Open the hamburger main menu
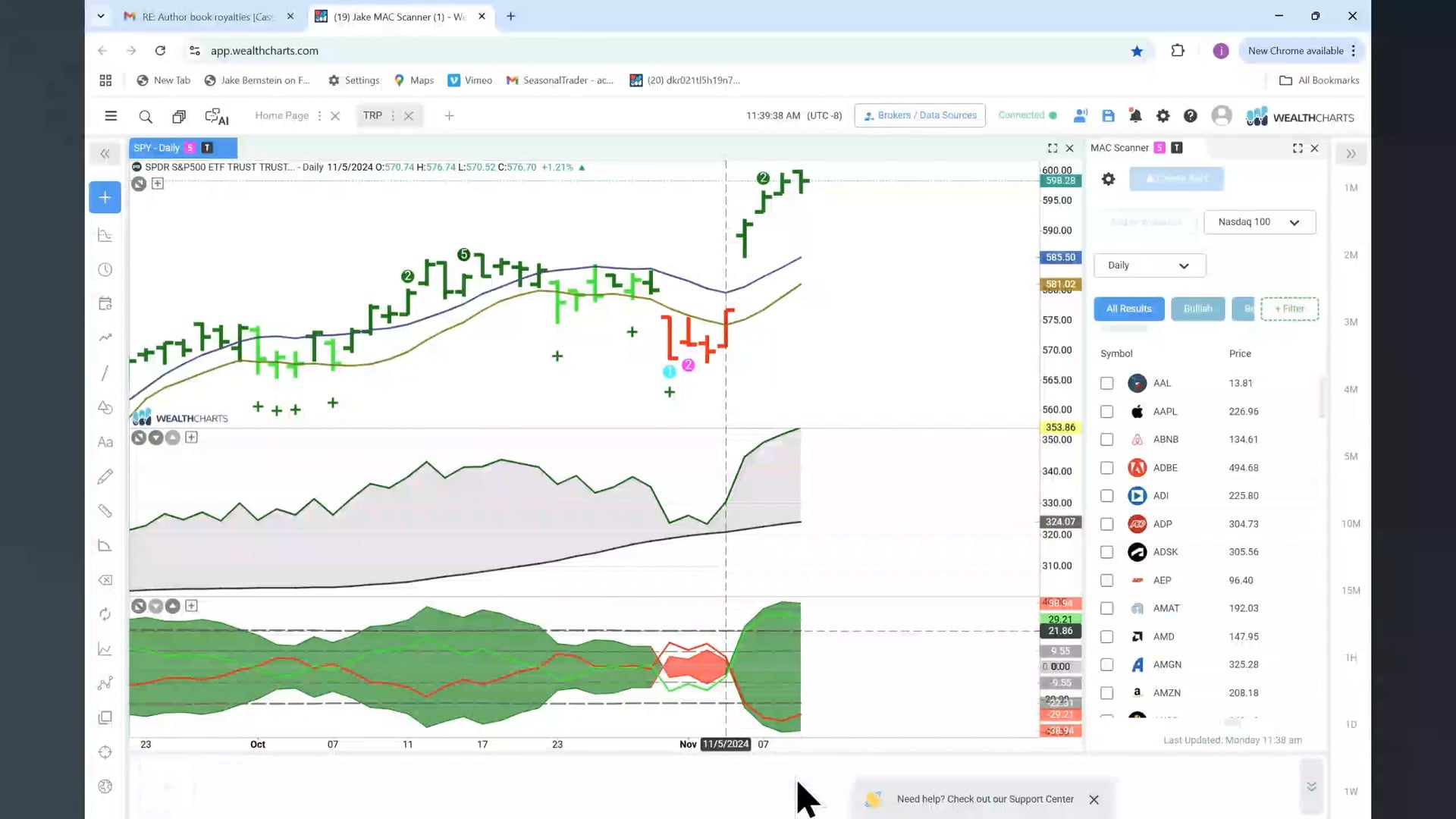 click(111, 116)
